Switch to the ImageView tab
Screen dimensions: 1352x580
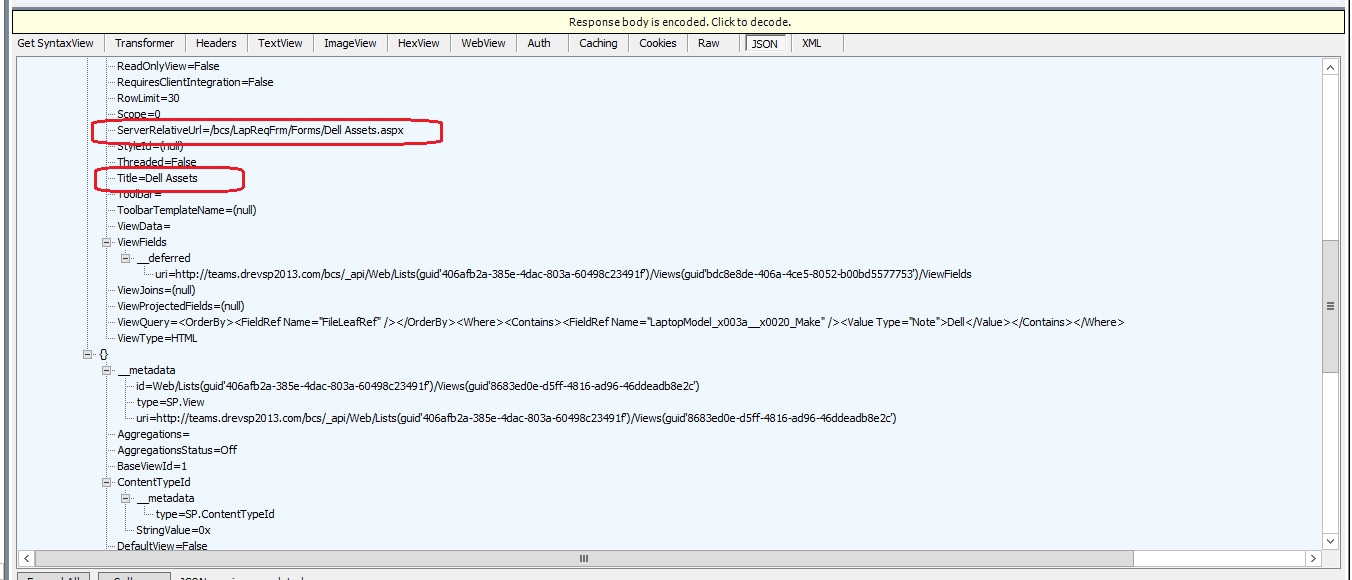click(x=350, y=43)
